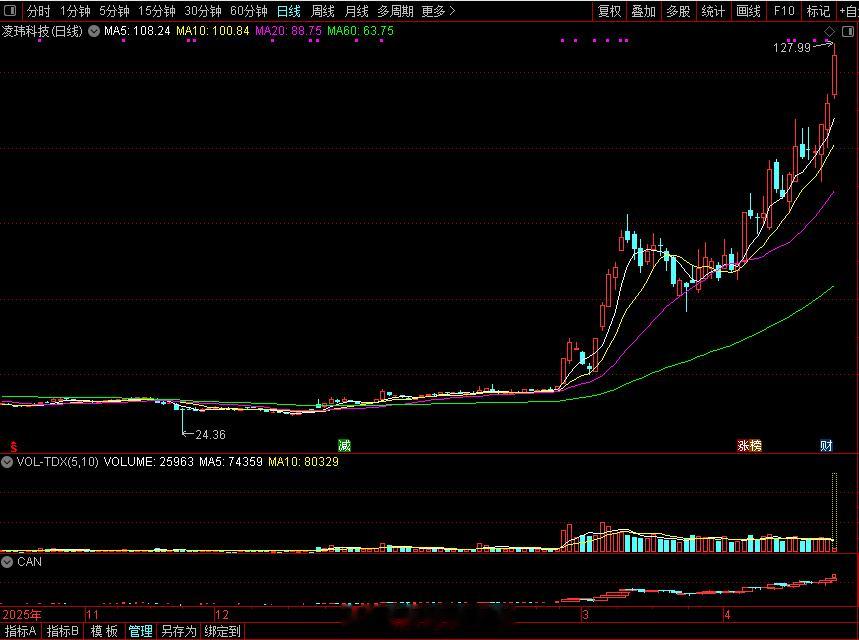Image resolution: width=859 pixels, height=640 pixels.
Task: Click the red $ marker icon
Action: [14, 447]
